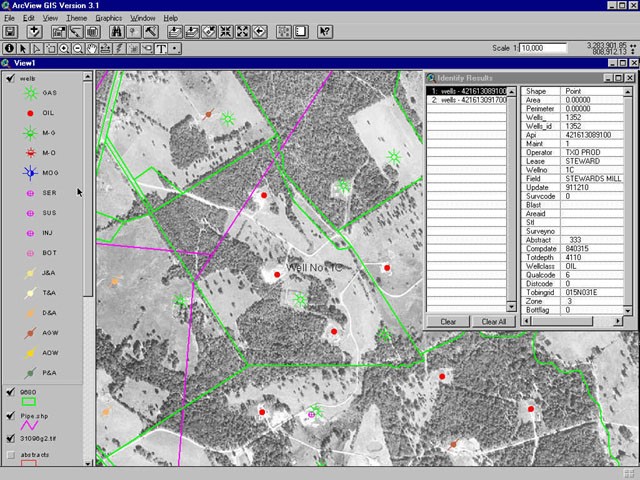Viewport: 640px width, 480px height.
Task: Click the context Help pointer icon
Action: (324, 32)
